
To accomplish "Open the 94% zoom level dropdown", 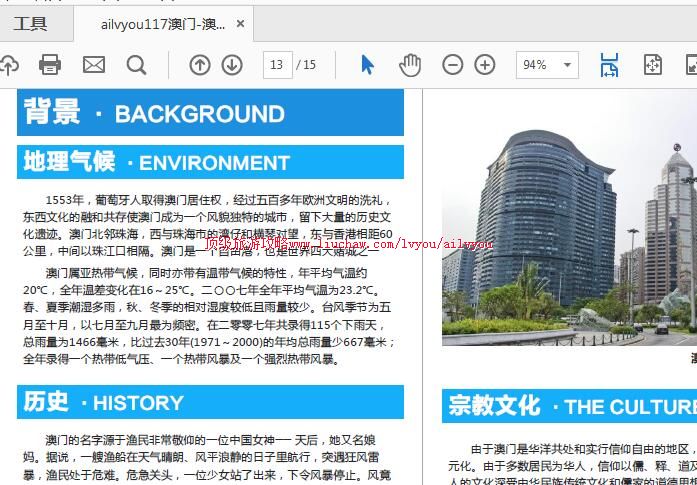I will pyautogui.click(x=547, y=65).
